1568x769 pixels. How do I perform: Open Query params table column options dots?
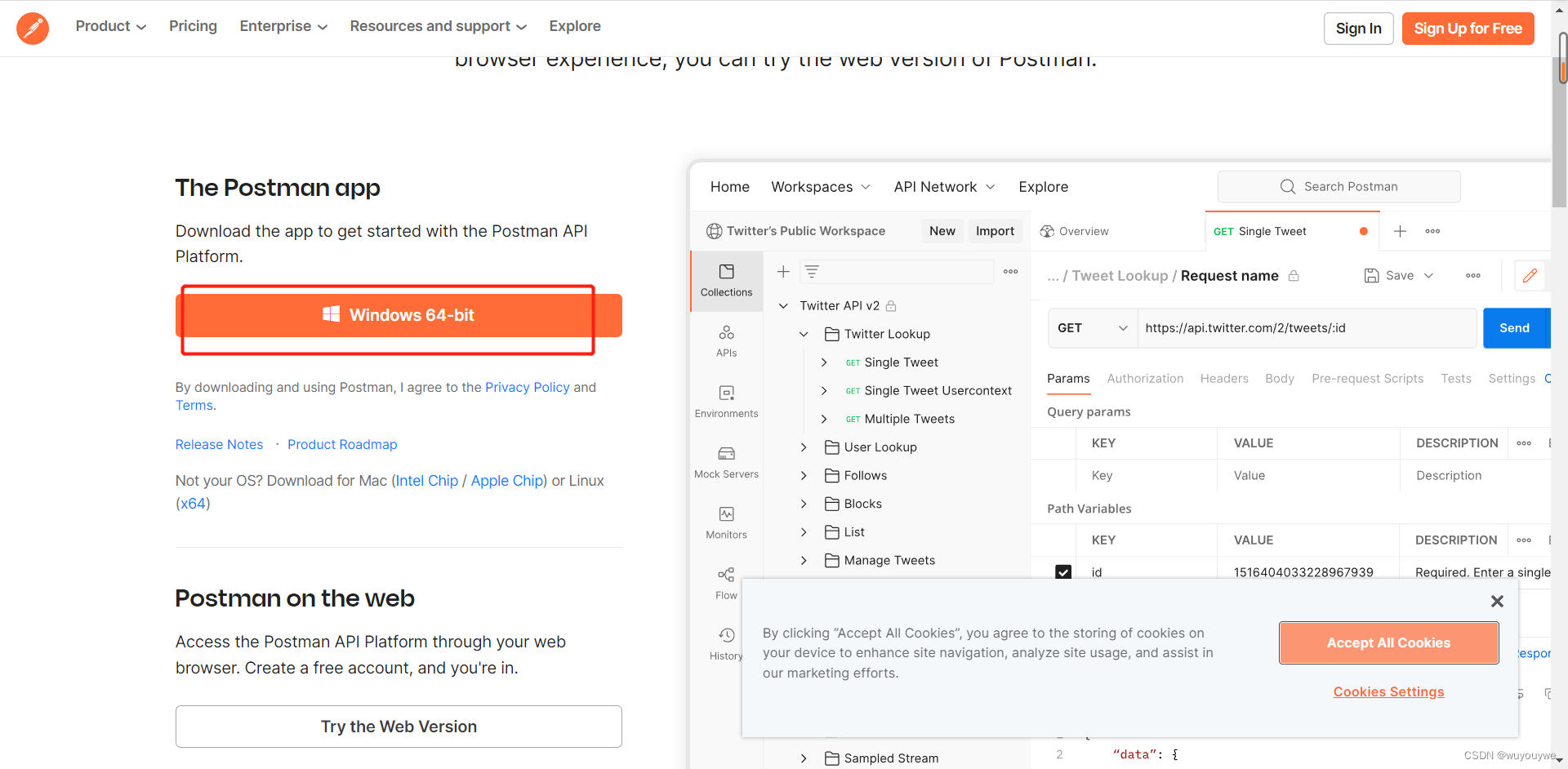tap(1524, 443)
